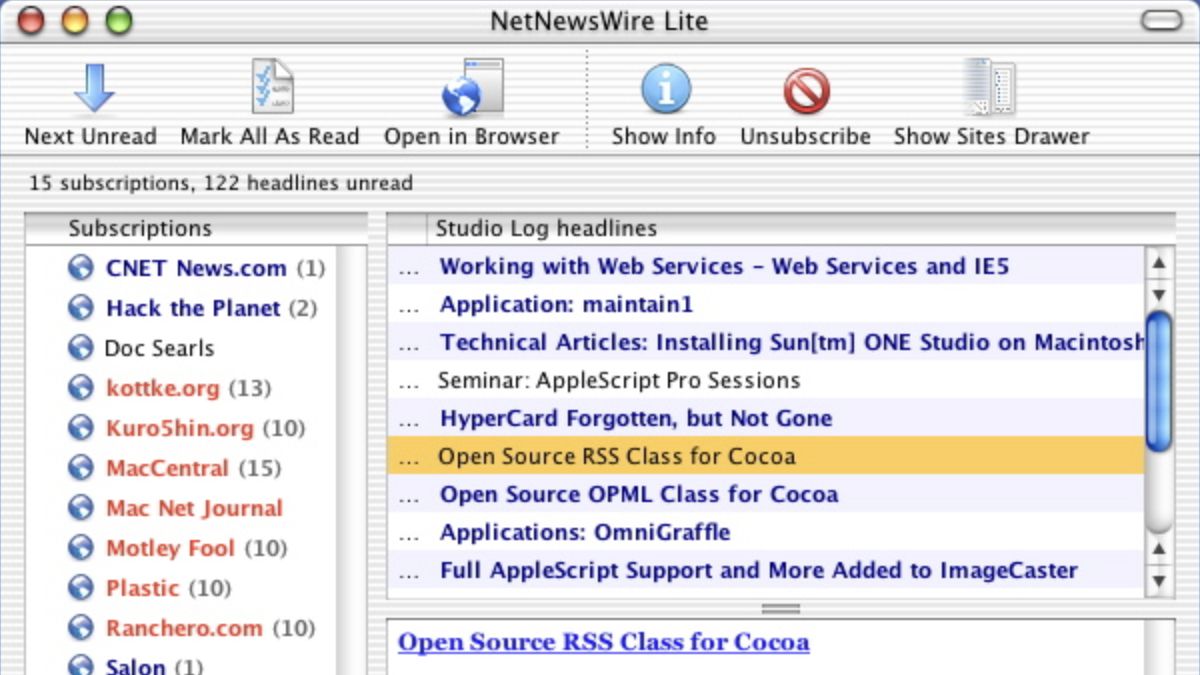Click the globe icon beside Salon
The width and height of the screenshot is (1200, 675).
pyautogui.click(x=81, y=666)
